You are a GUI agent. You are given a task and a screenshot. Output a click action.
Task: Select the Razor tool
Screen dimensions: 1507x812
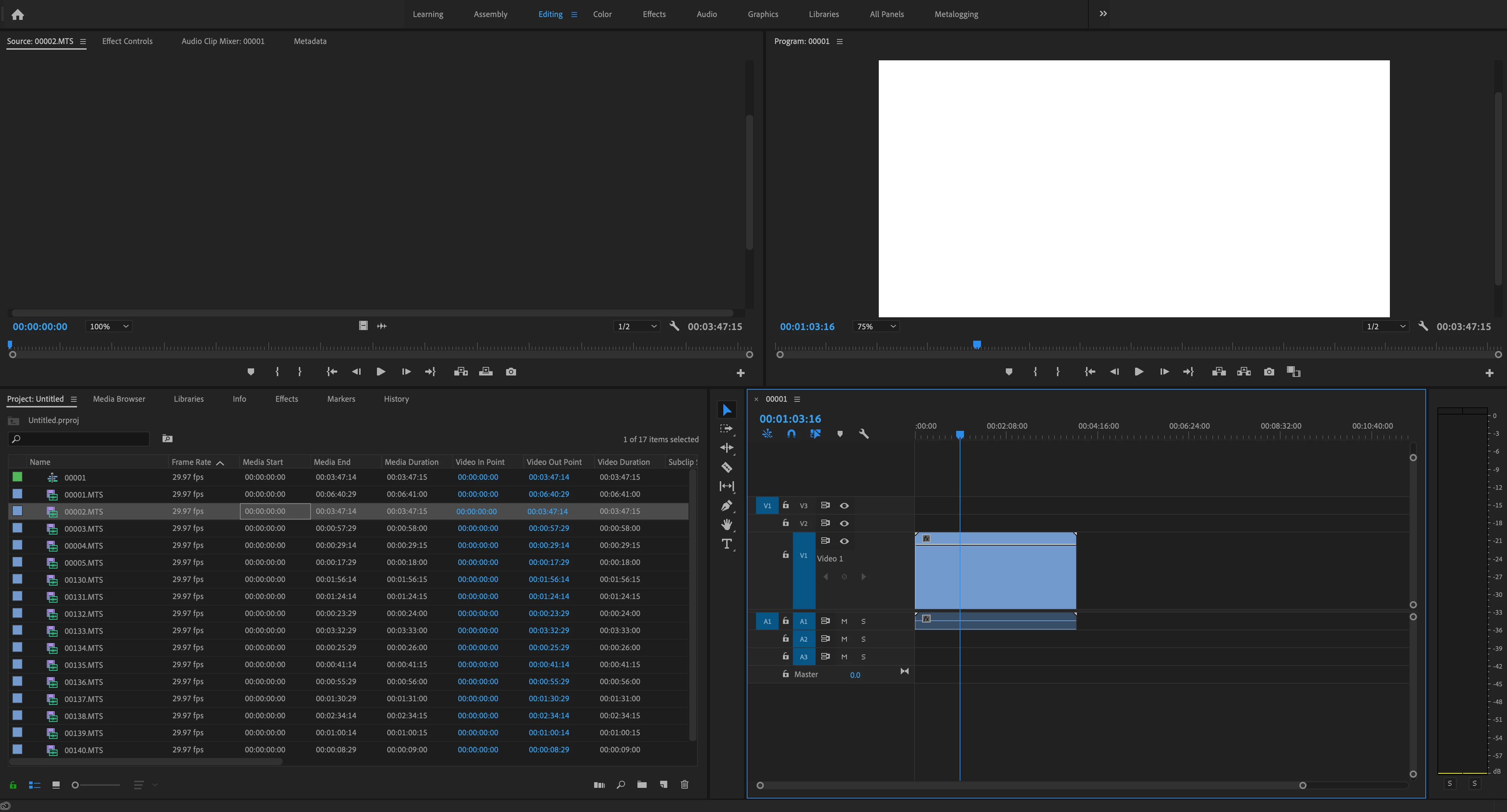point(727,467)
